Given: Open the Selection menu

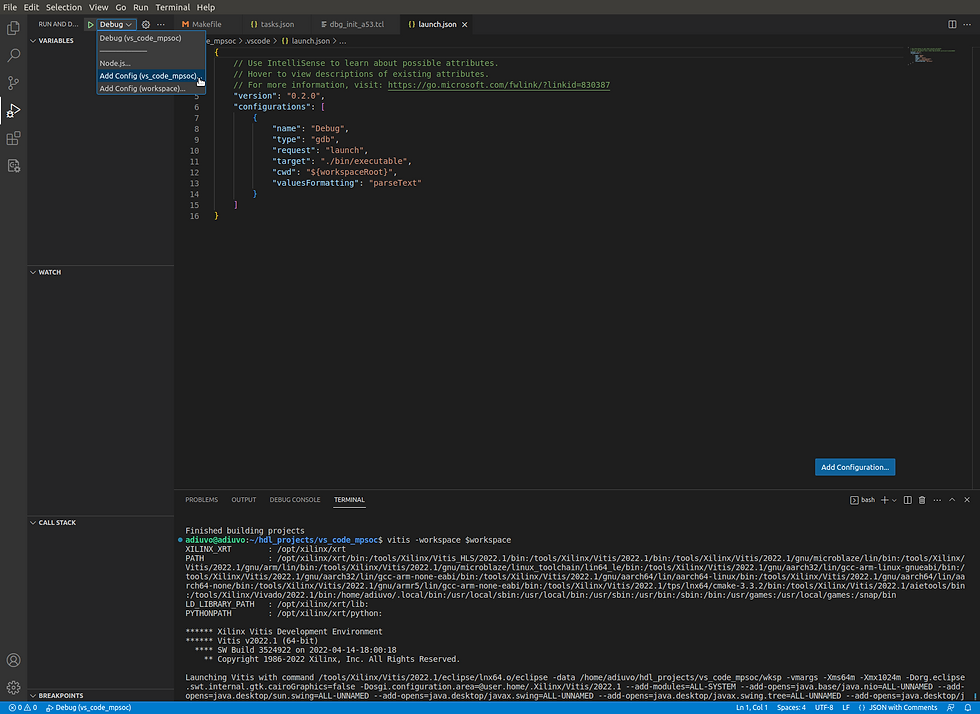Looking at the screenshot, I should pos(64,8).
